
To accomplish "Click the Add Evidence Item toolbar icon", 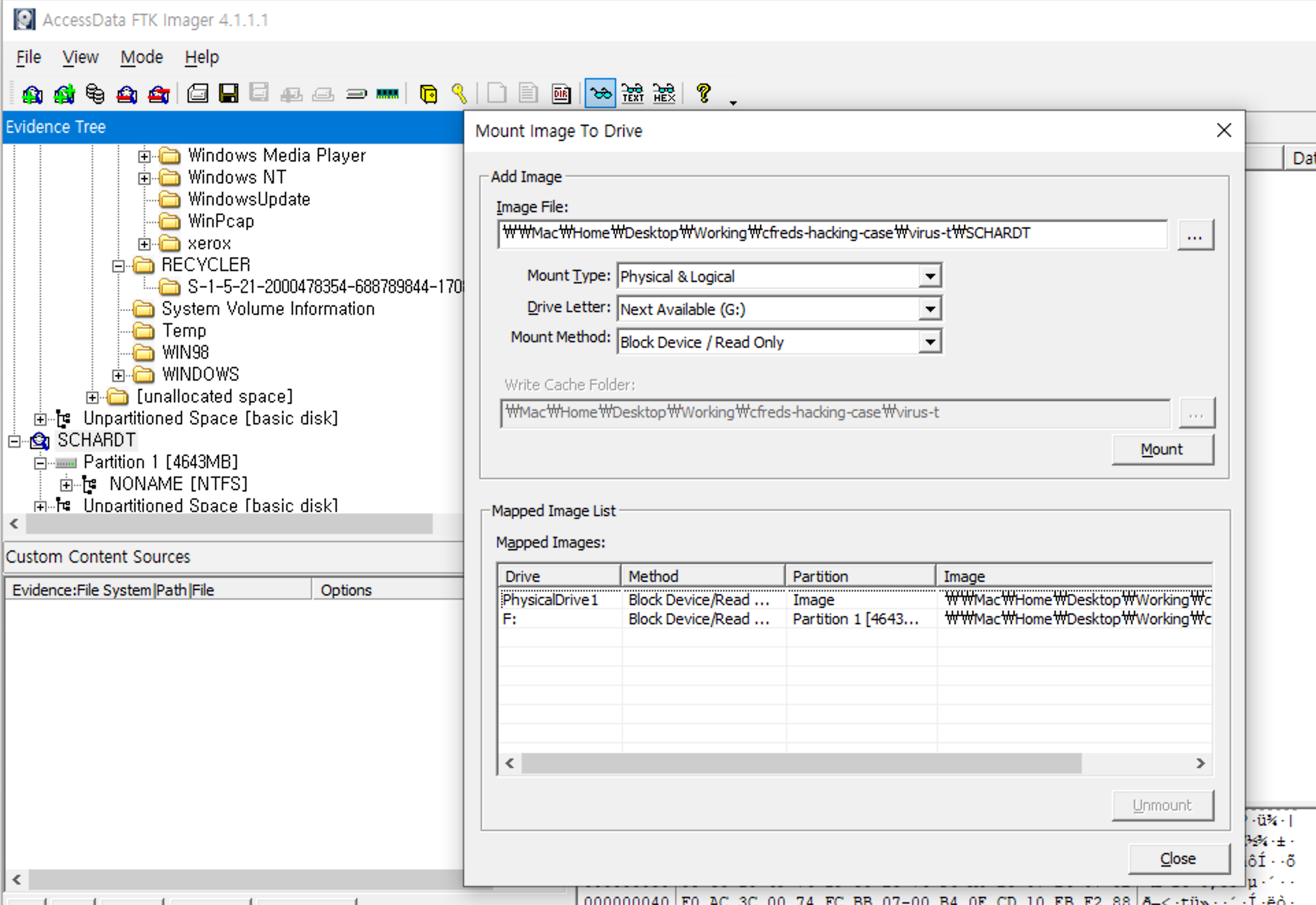I will pos(31,94).
